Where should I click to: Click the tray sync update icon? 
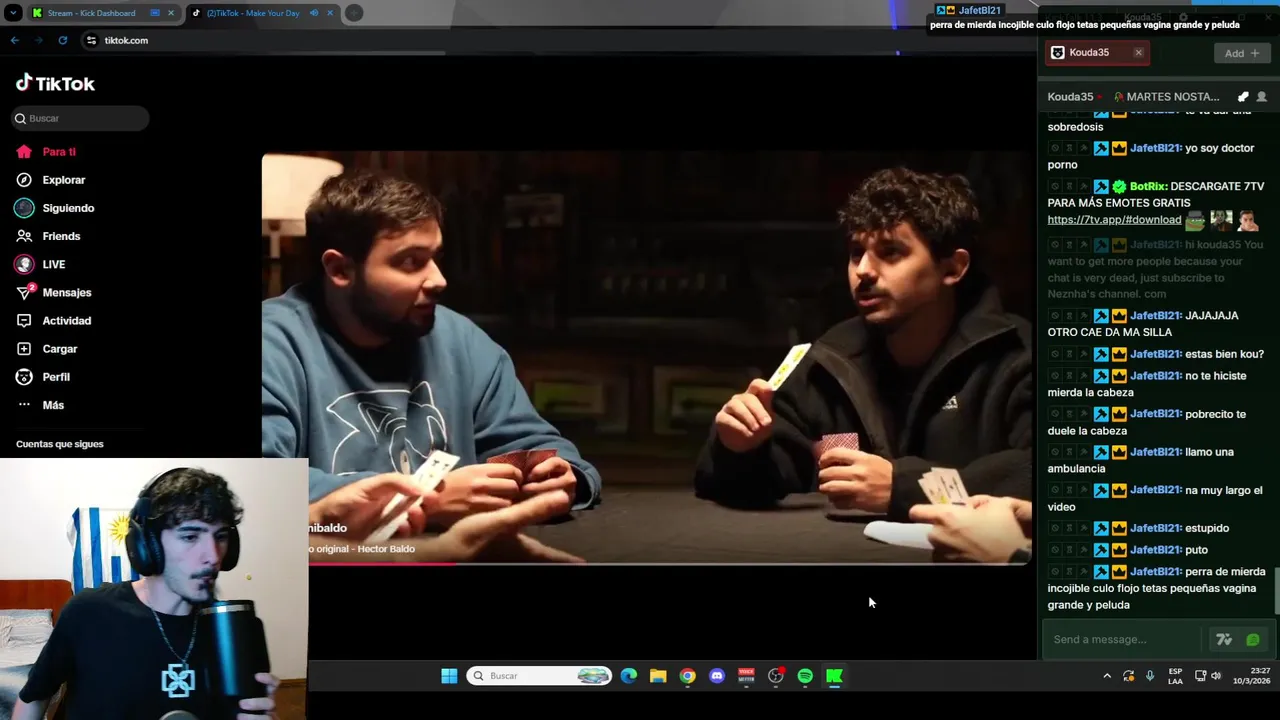[1129, 676]
